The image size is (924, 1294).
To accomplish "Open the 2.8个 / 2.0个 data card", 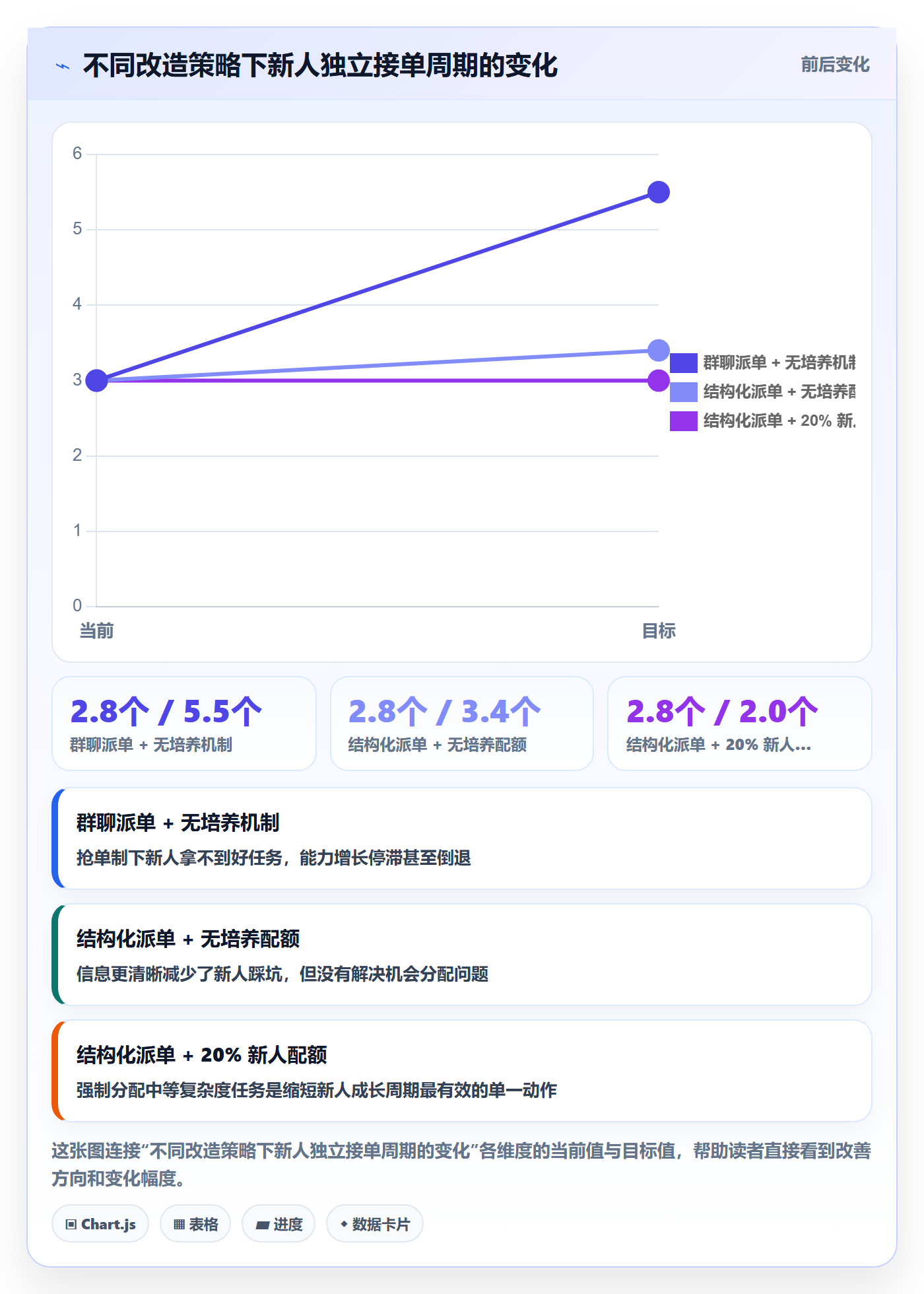I will click(740, 724).
